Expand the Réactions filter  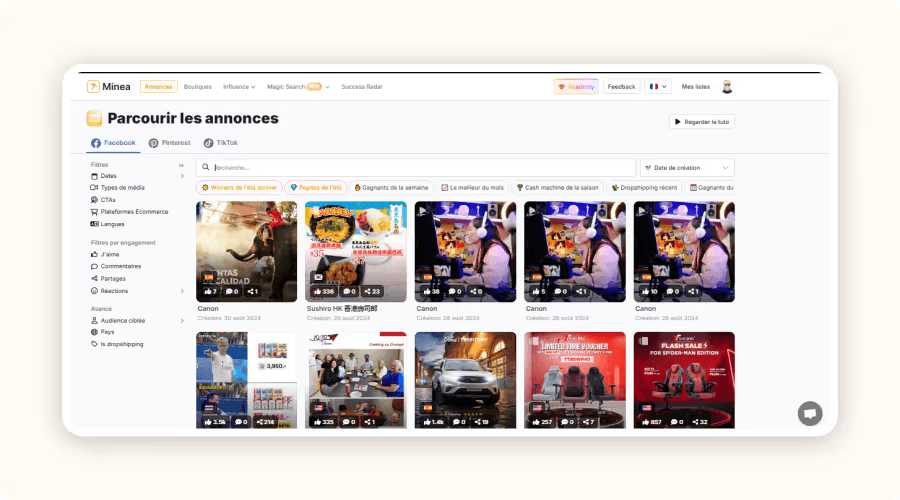137,291
